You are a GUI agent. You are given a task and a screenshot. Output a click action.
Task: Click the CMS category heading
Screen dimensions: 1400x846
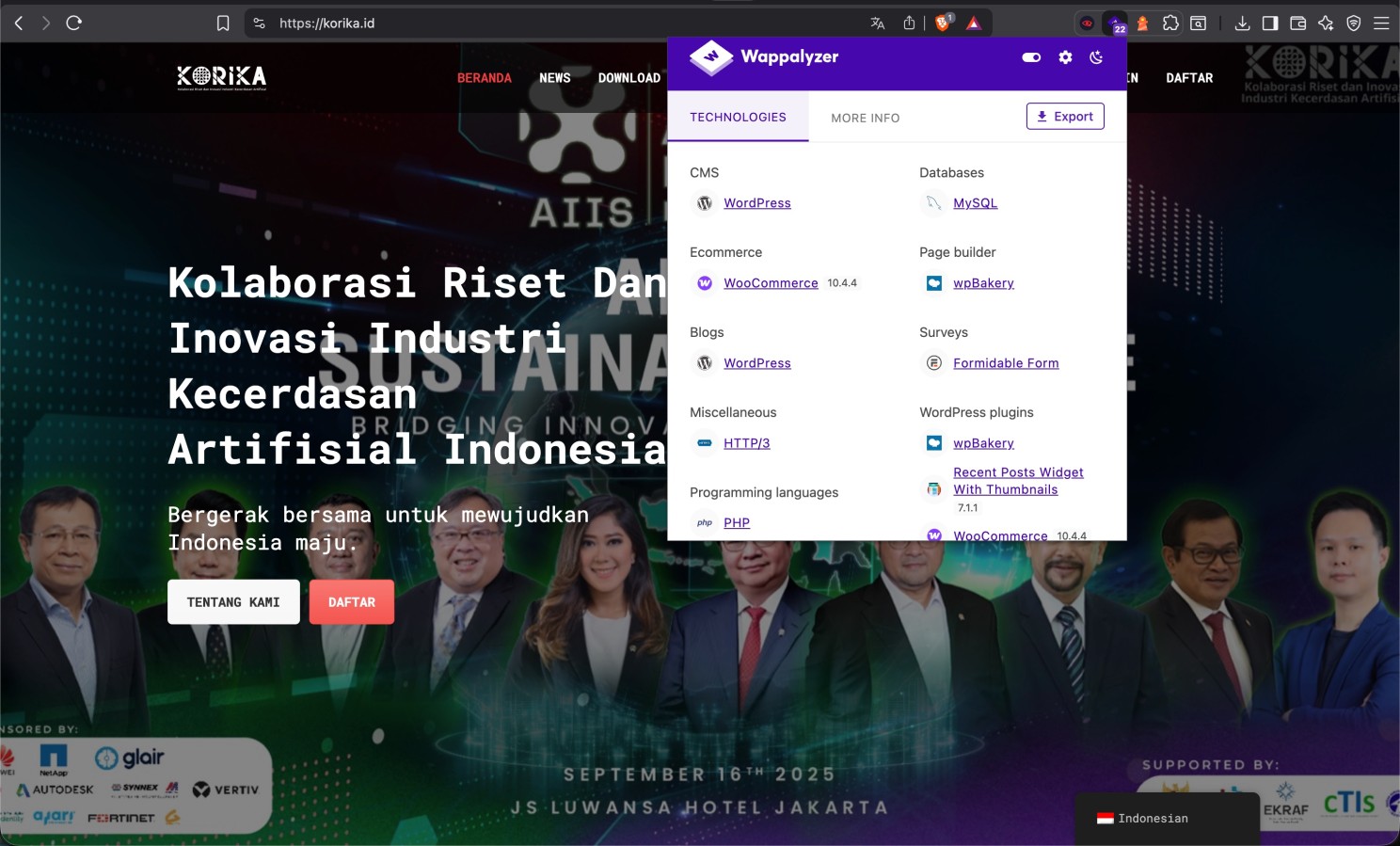704,173
